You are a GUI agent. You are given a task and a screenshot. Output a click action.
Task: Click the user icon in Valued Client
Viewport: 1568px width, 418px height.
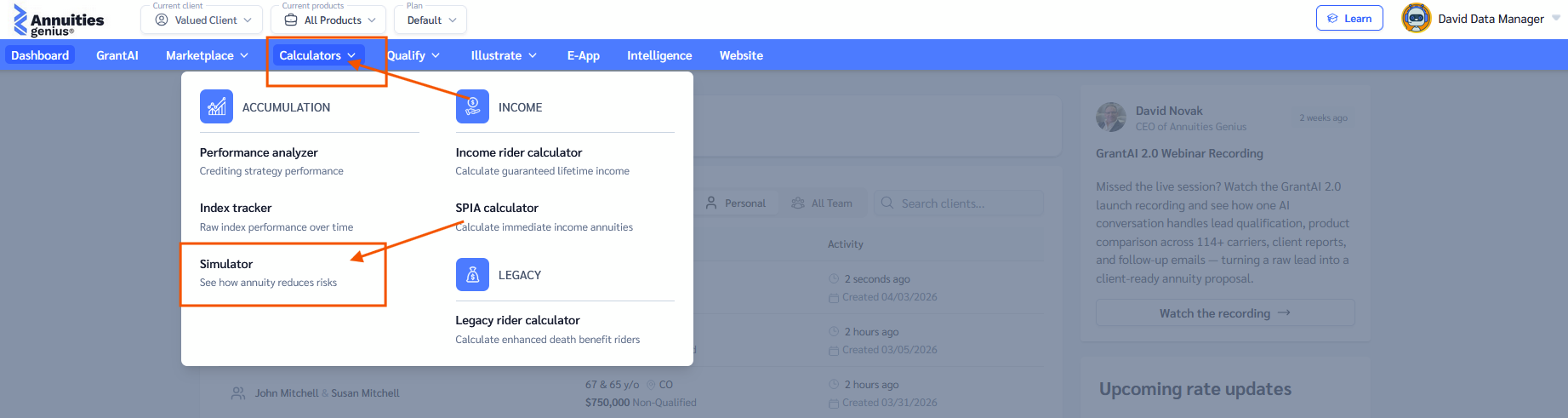pos(162,20)
